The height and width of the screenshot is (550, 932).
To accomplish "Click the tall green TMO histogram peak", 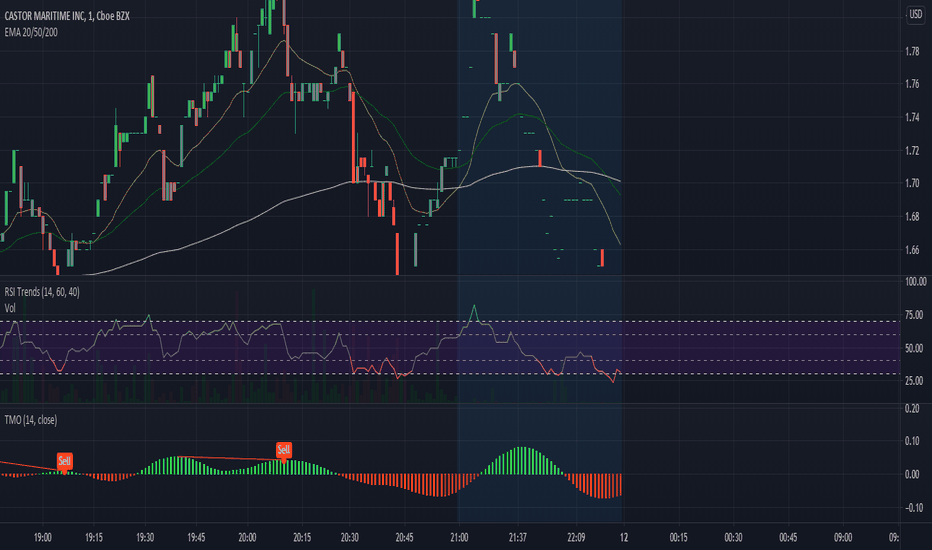I will 521,460.
